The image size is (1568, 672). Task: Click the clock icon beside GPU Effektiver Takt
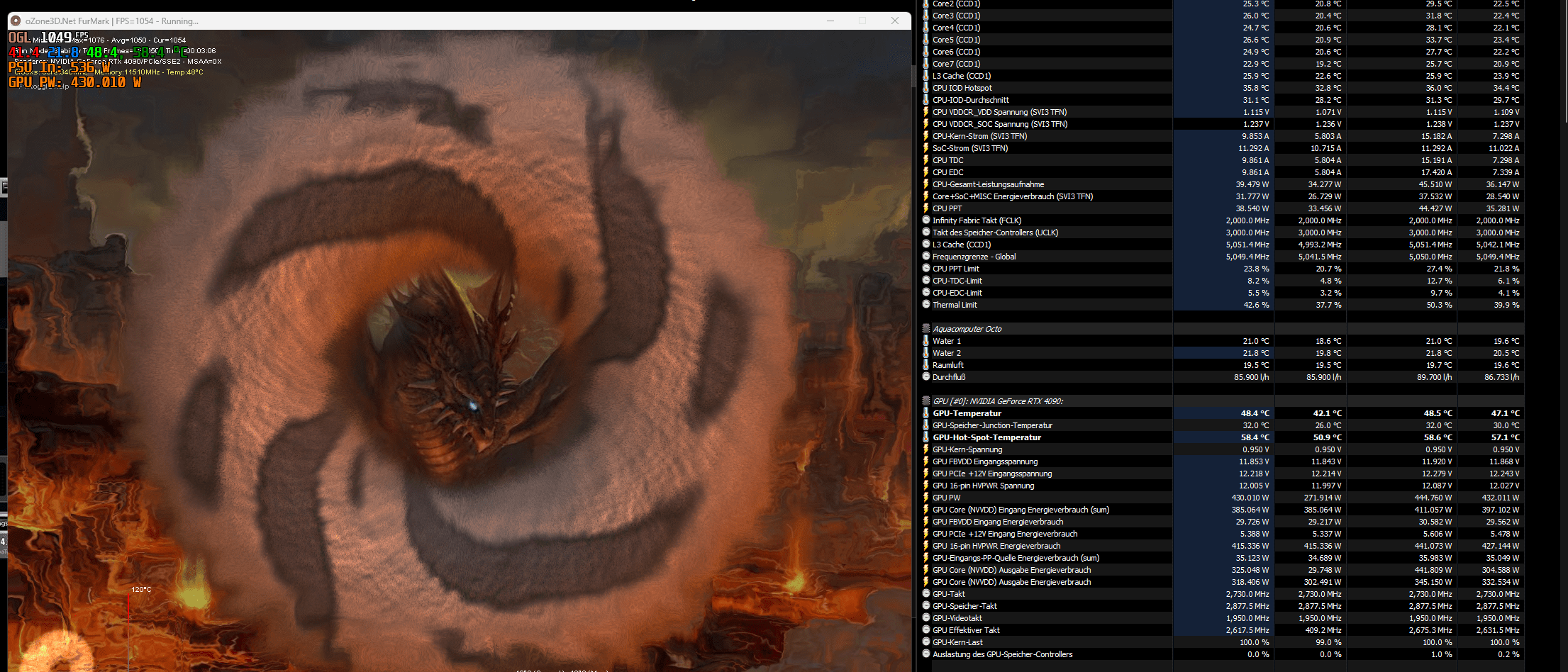925,630
